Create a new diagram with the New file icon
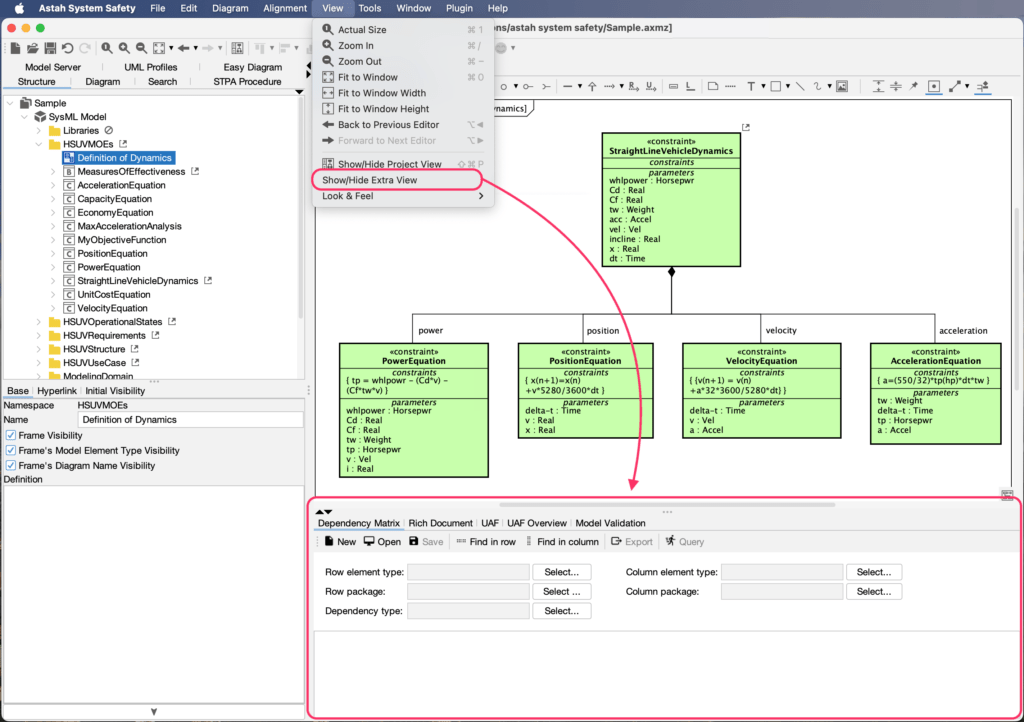This screenshot has height=722, width=1024. click(x=17, y=47)
